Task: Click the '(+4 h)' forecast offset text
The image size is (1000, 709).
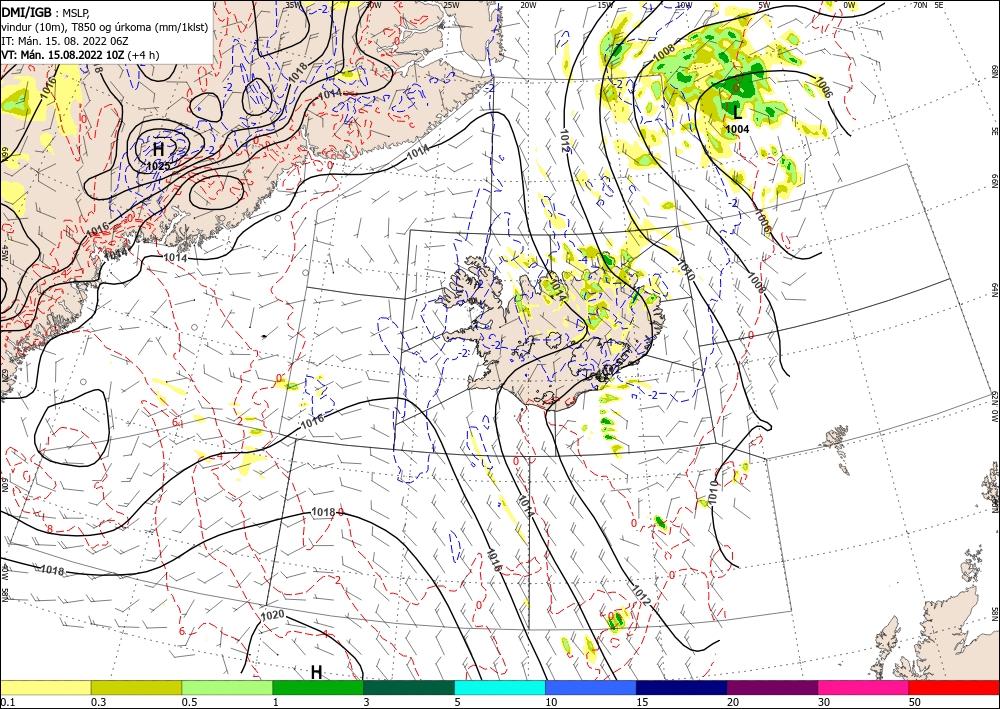Action: coord(143,55)
